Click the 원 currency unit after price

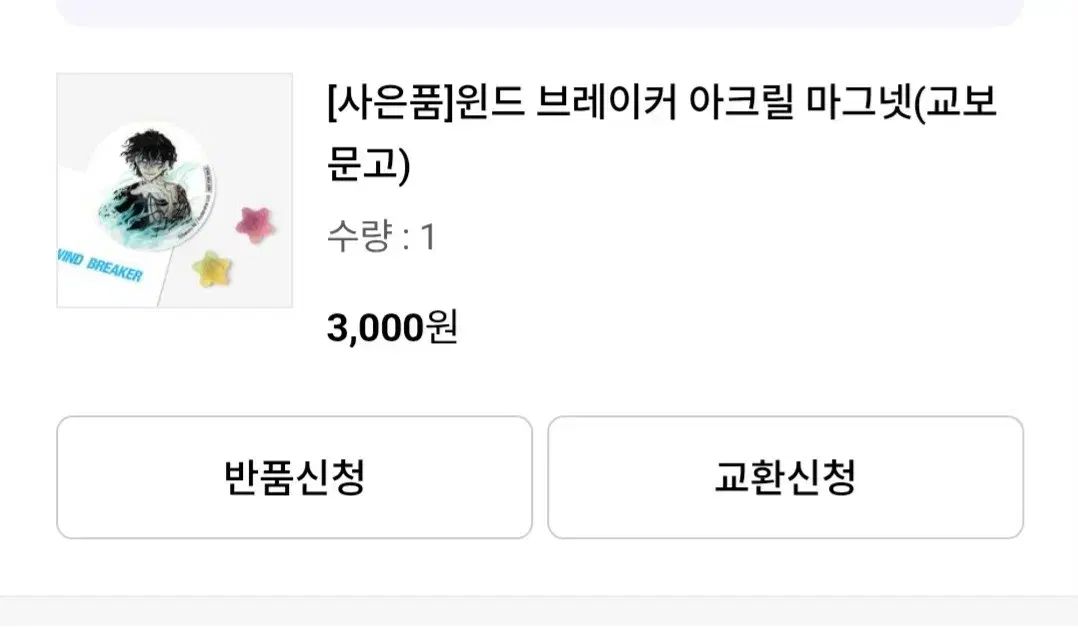[x=442, y=328]
